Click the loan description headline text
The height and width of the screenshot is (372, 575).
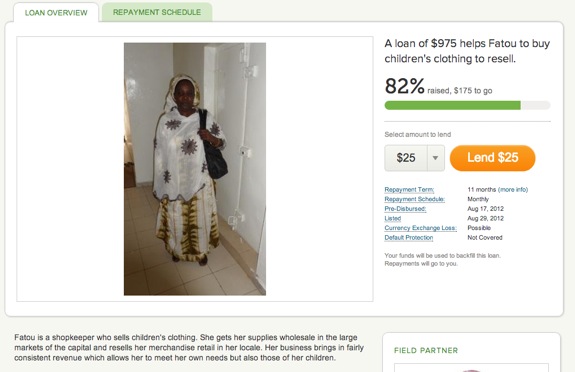pyautogui.click(x=467, y=51)
